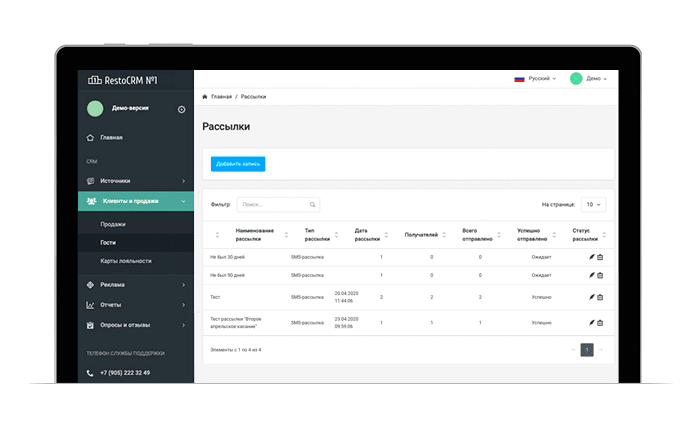This screenshot has width=700, height=428.
Task: Select Продажи in the sidebar submenu
Action: pos(113,224)
